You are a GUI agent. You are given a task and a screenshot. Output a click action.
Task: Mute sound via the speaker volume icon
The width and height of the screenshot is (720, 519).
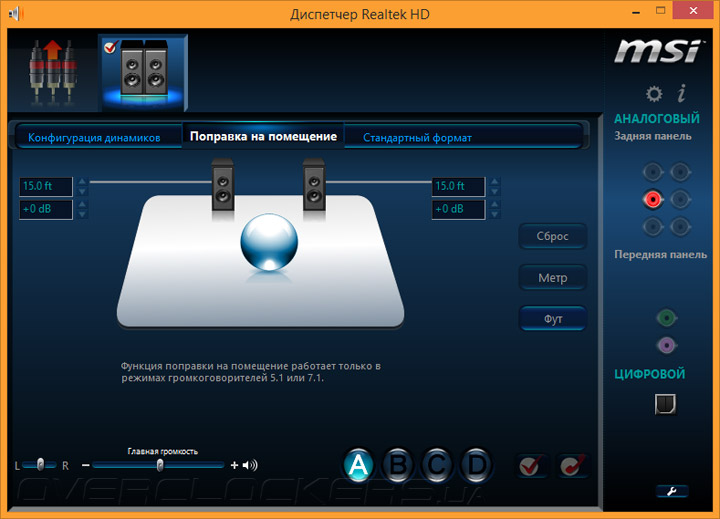(250, 465)
